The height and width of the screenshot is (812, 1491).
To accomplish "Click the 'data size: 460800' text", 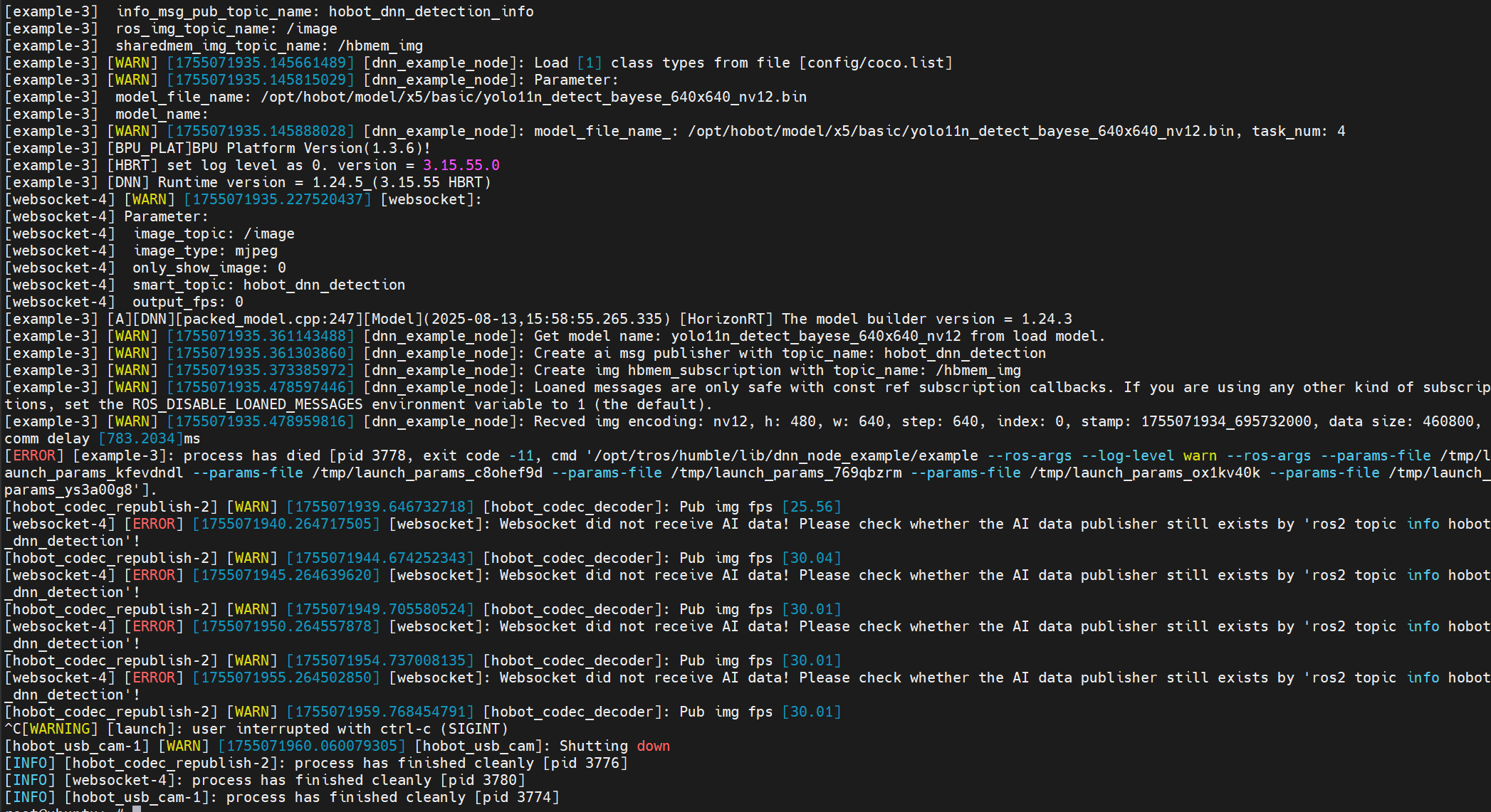I will point(1401,421).
